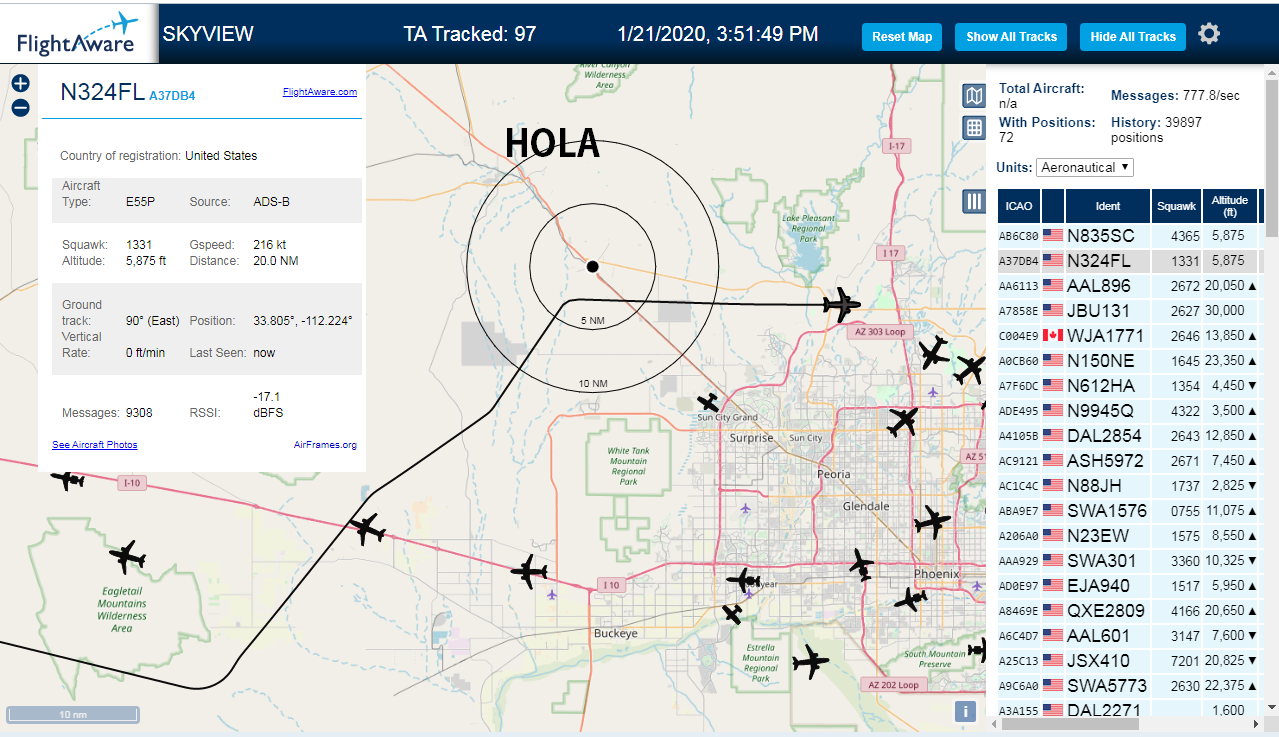Click the US flag next to JBU131
The height and width of the screenshot is (737, 1279).
click(1053, 310)
